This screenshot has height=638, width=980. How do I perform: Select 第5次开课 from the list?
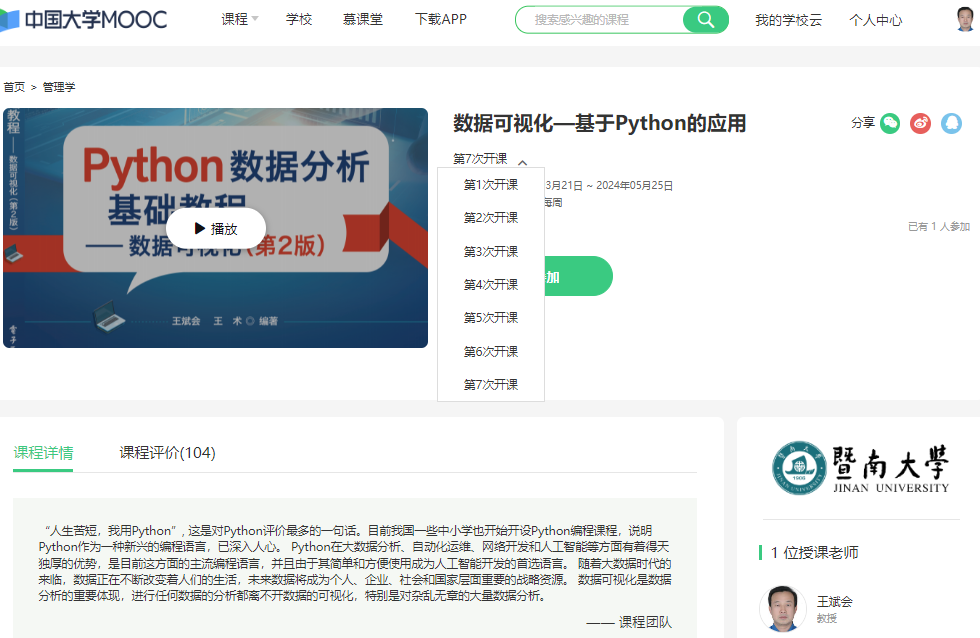point(491,317)
